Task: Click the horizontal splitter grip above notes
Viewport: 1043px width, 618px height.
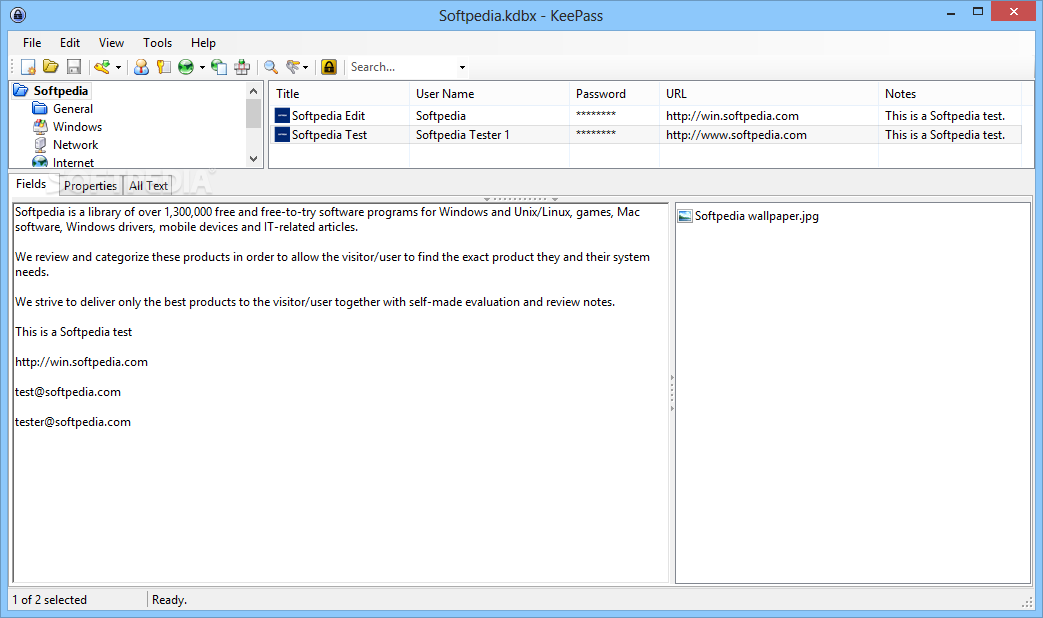Action: tap(521, 198)
